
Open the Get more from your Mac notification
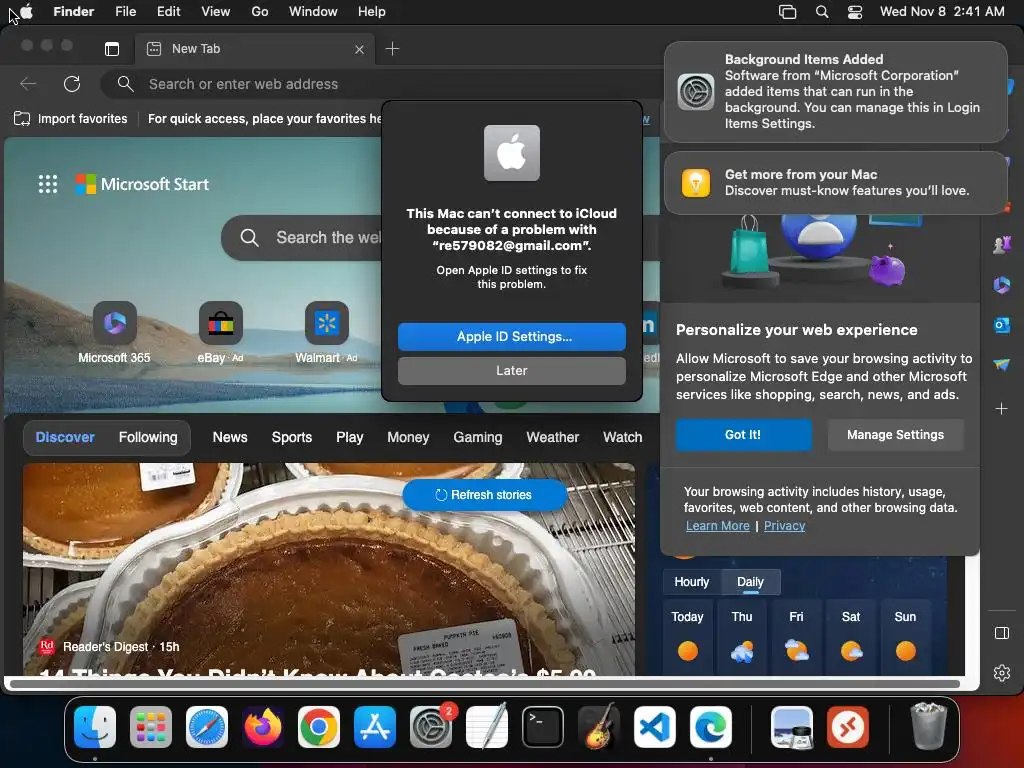pyautogui.click(x=835, y=183)
